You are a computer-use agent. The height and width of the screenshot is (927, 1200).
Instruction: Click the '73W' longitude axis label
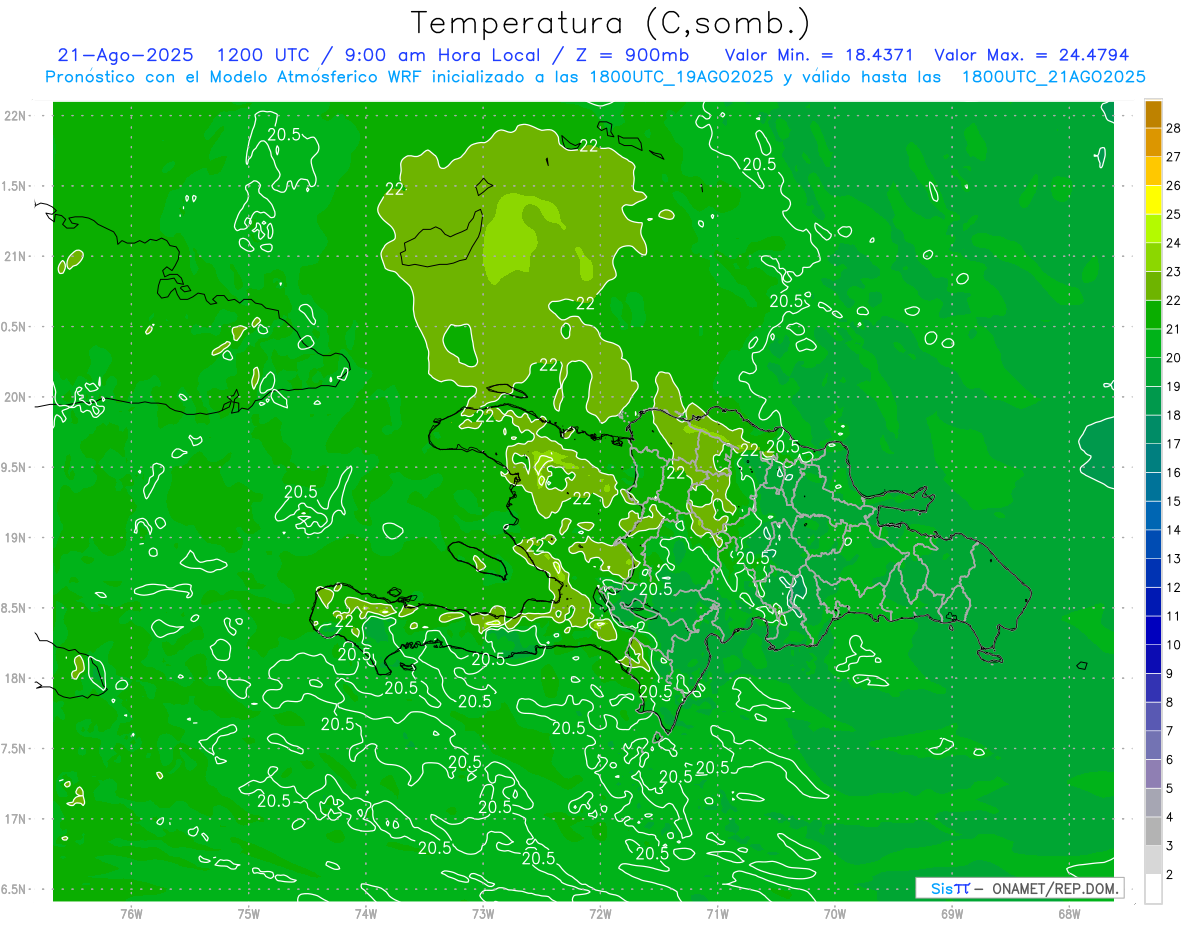point(483,913)
